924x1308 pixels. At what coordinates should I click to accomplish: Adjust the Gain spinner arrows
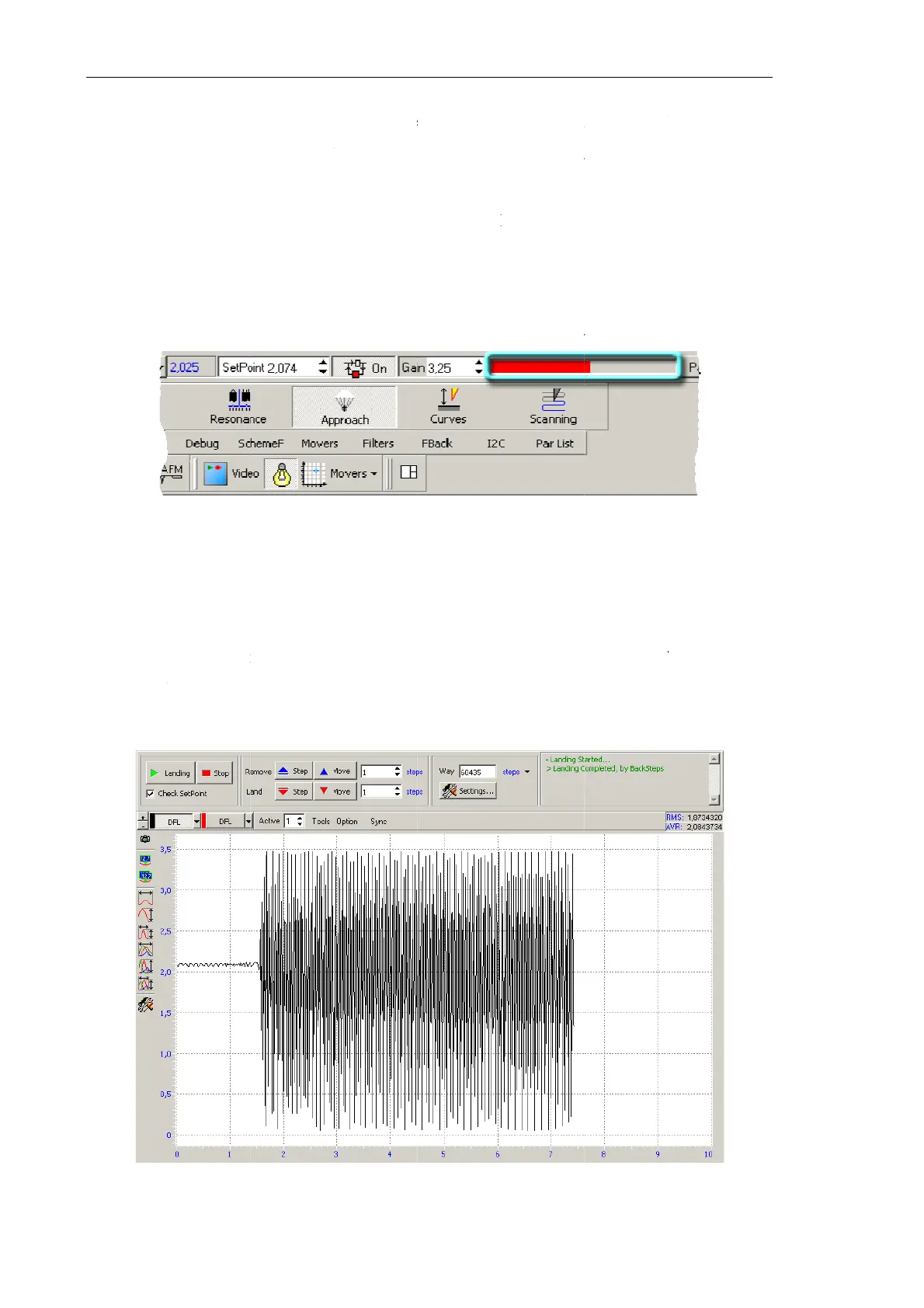coord(478,367)
